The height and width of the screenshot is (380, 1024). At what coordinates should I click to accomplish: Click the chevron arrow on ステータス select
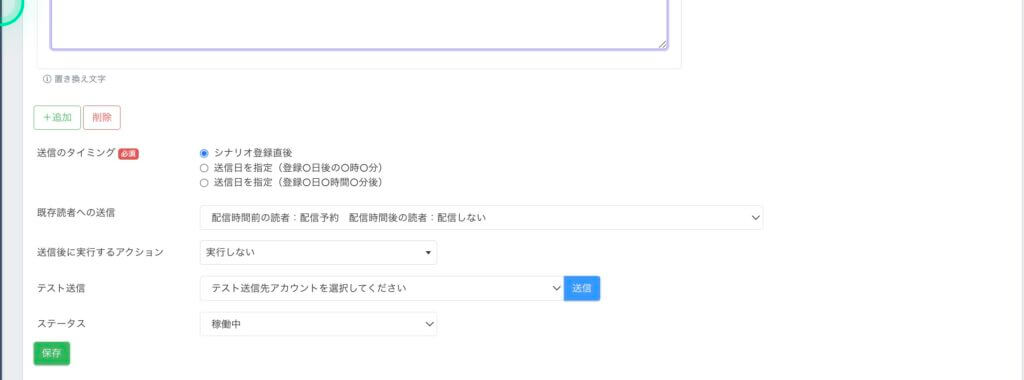[x=429, y=324]
